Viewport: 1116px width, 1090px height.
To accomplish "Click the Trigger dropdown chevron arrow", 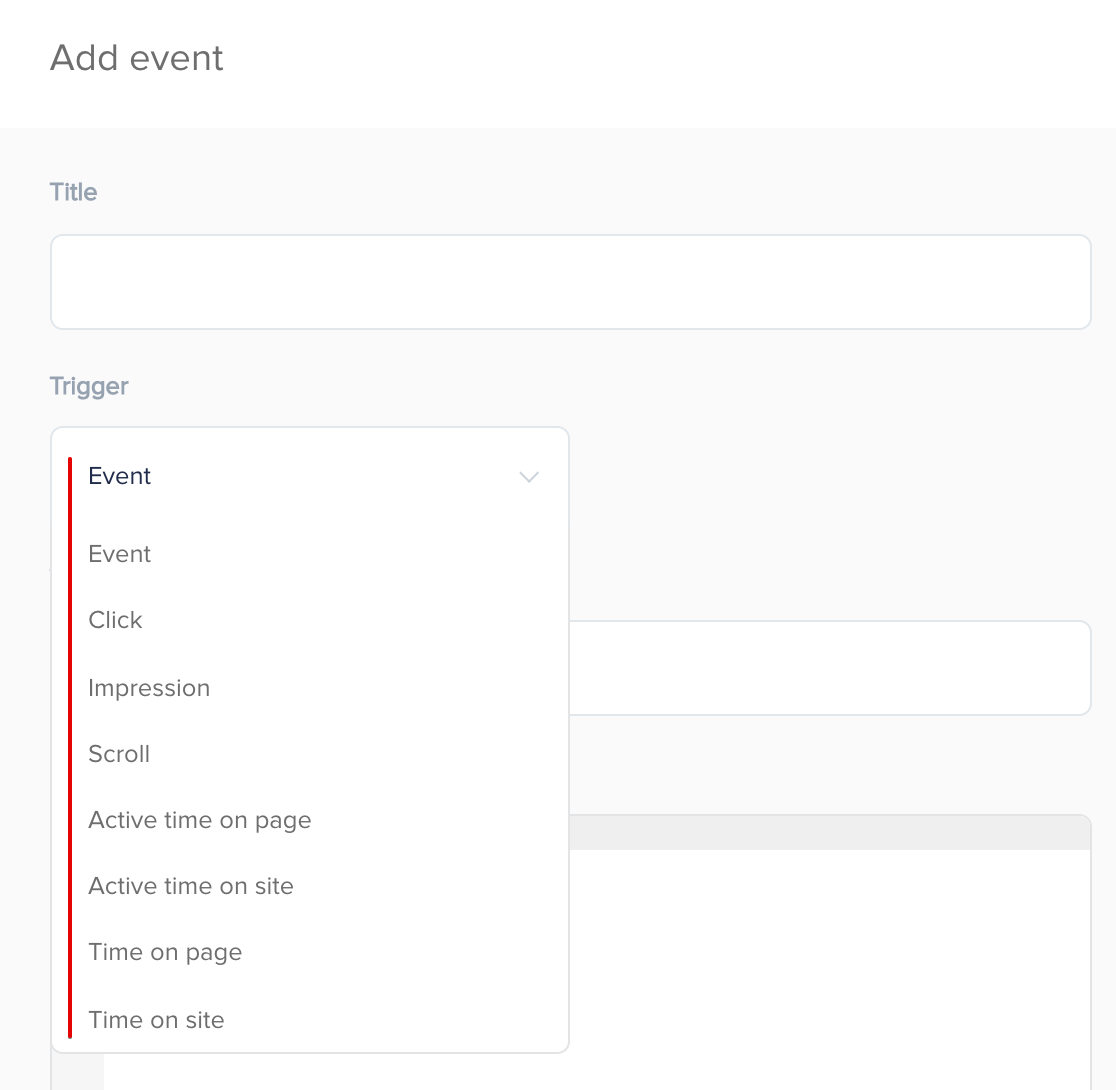I will tap(529, 476).
